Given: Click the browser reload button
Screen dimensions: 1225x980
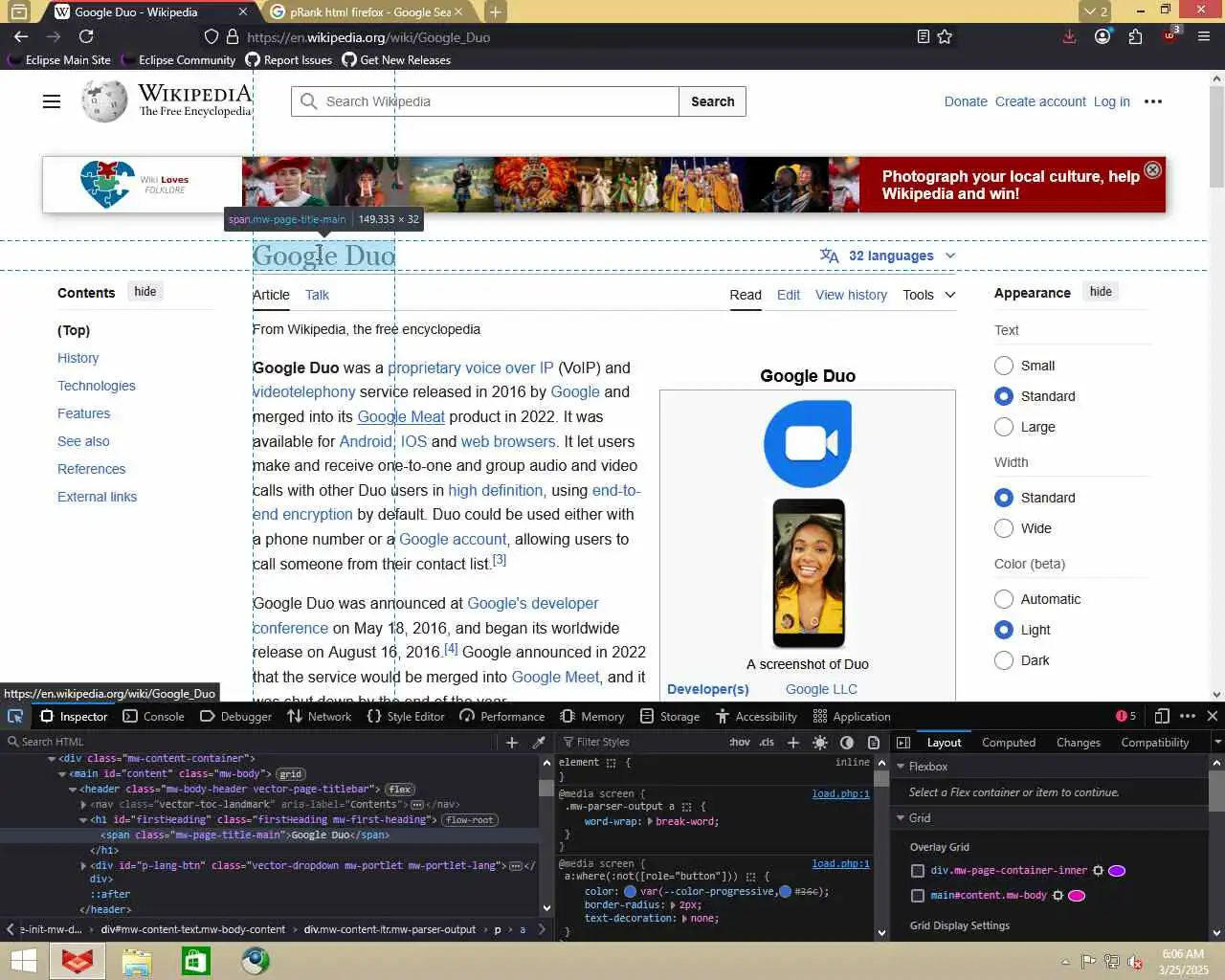Looking at the screenshot, I should click(x=86, y=36).
